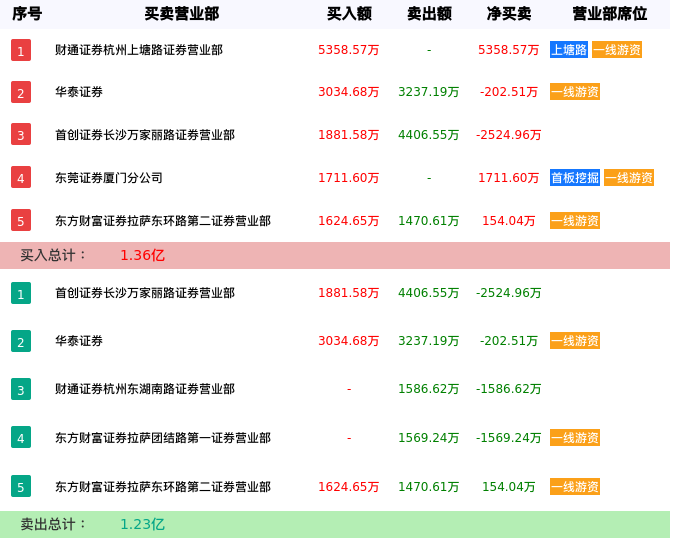Click the 卖出总计 1.23亿 value
The width and height of the screenshot is (676, 540).
(142, 524)
